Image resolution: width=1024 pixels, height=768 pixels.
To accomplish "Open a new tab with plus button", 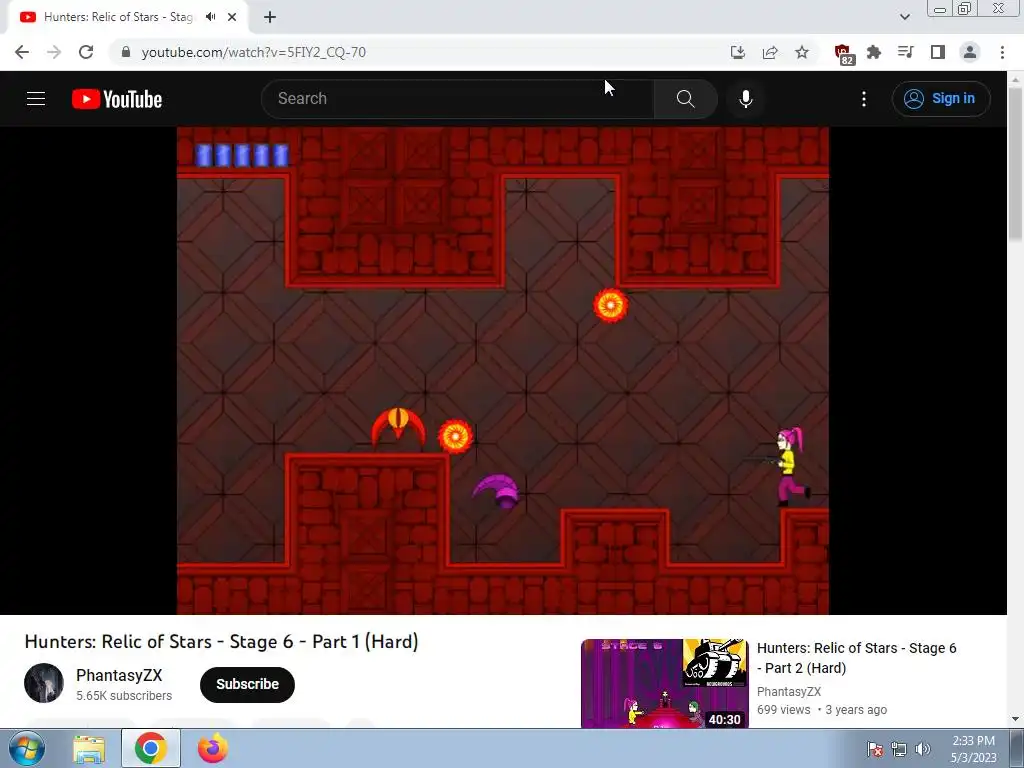I will tap(270, 17).
